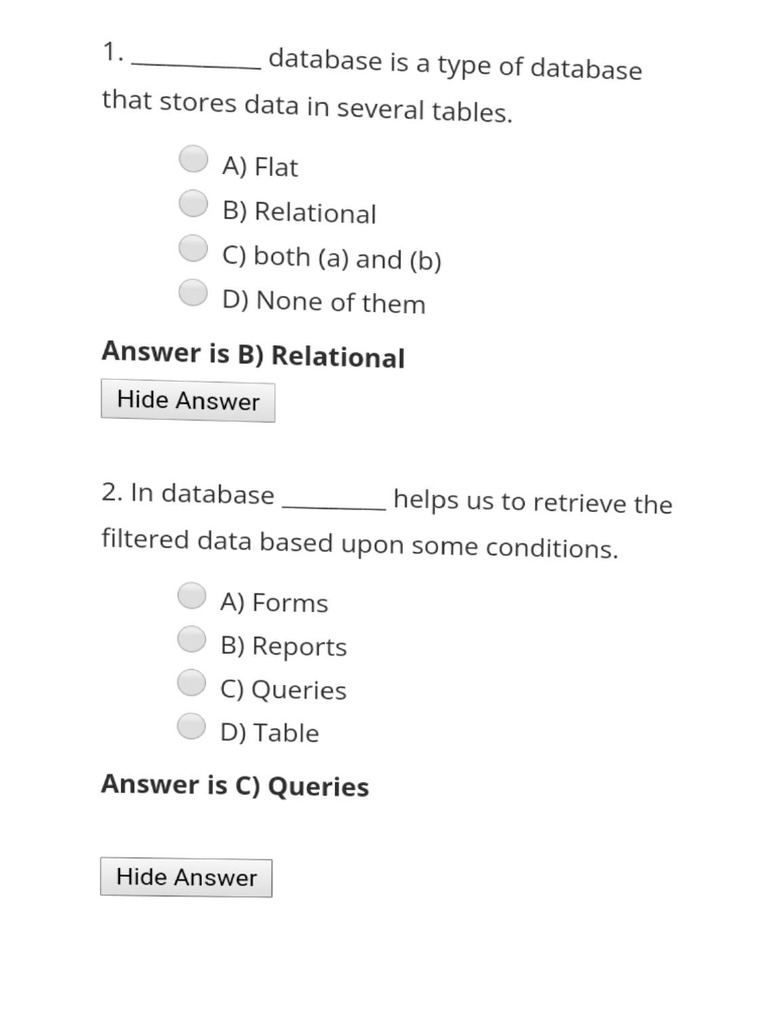Hide the answer for question 1
This screenshot has height=1024, width=768.
pos(188,401)
